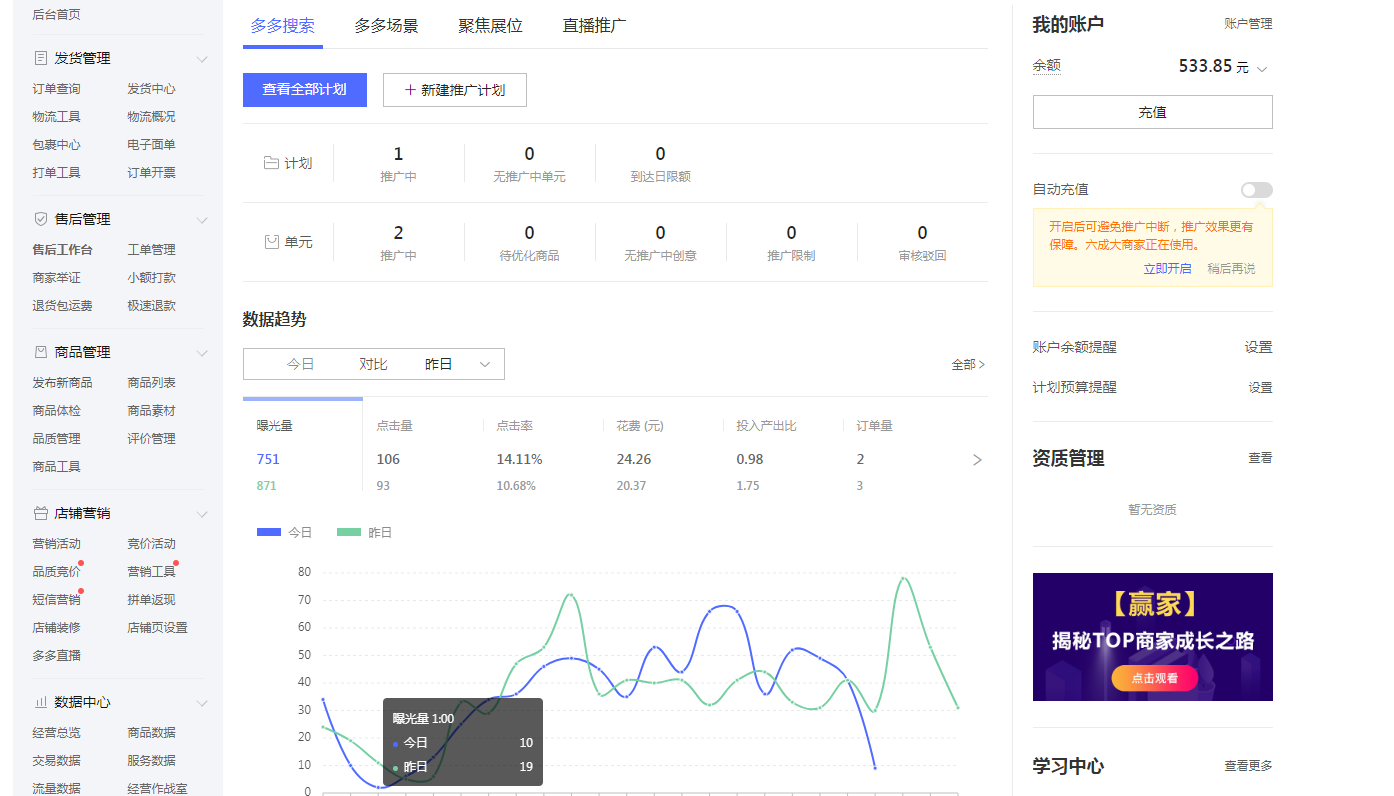Collapse the 发货管理 section chevron
This screenshot has width=1394, height=796.
(x=202, y=59)
